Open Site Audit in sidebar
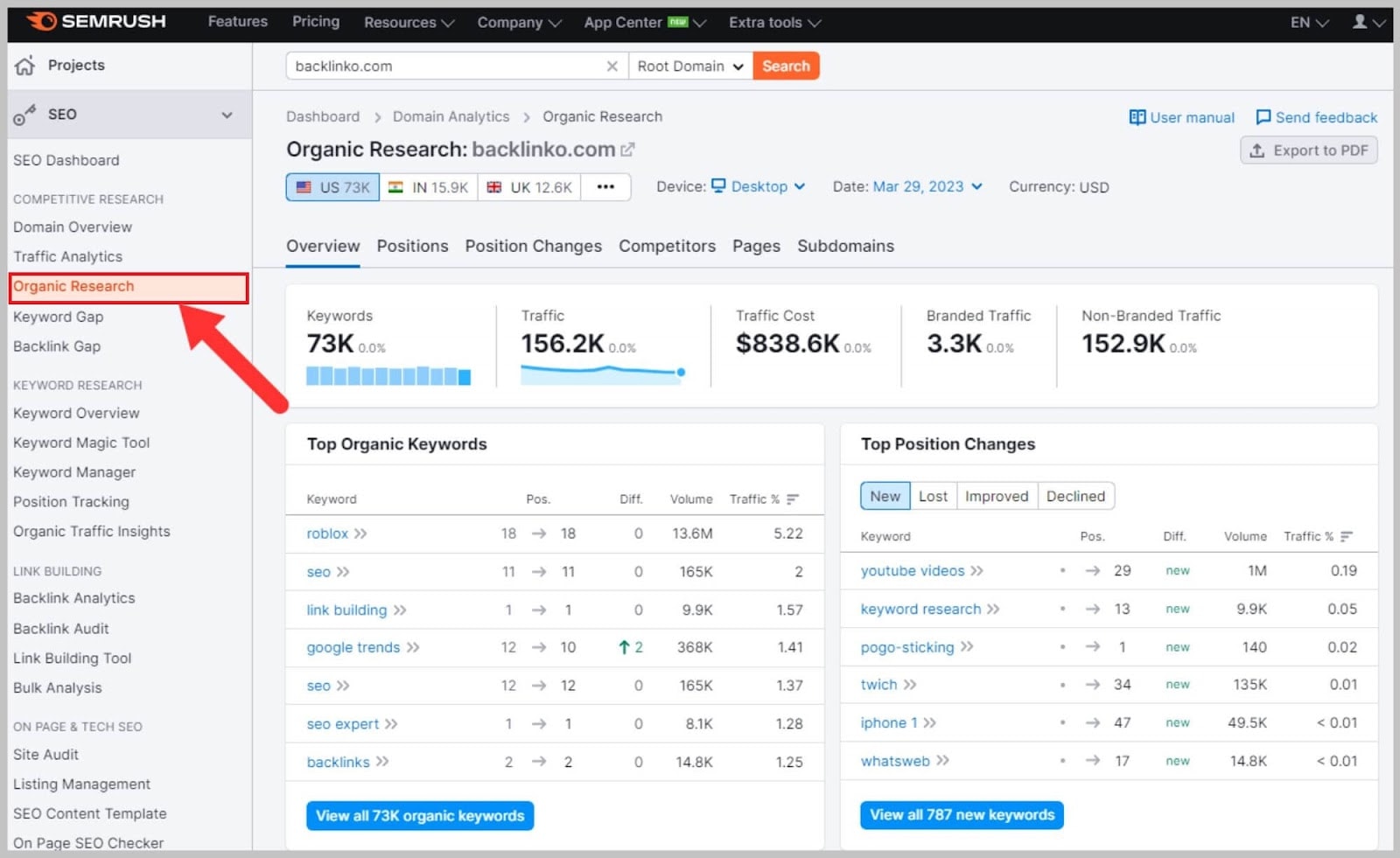 pyautogui.click(x=45, y=755)
